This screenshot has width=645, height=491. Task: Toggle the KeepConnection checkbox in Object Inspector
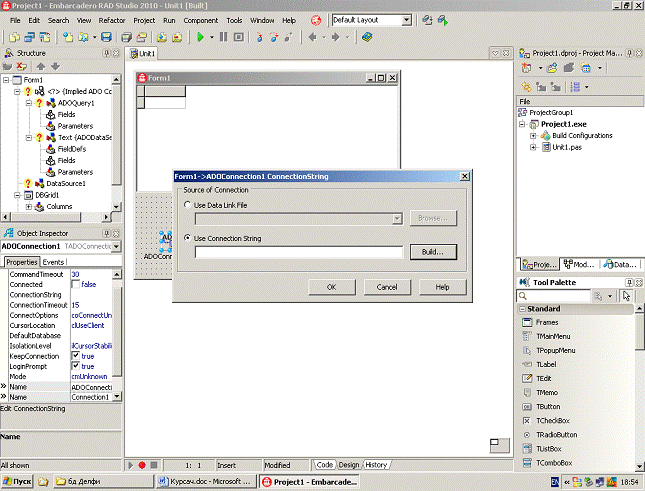click(x=76, y=355)
